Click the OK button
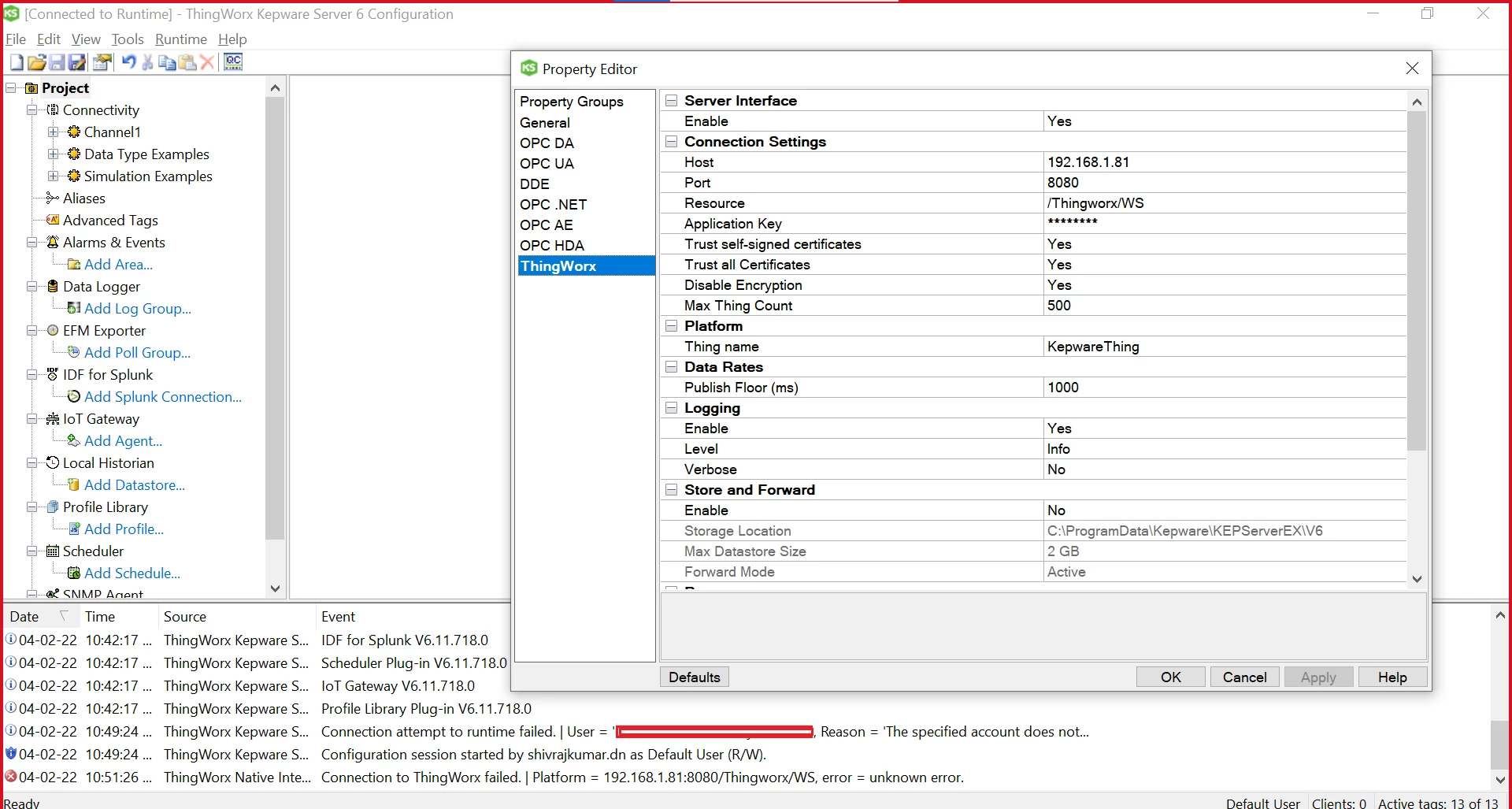The height and width of the screenshot is (809, 1512). point(1170,677)
